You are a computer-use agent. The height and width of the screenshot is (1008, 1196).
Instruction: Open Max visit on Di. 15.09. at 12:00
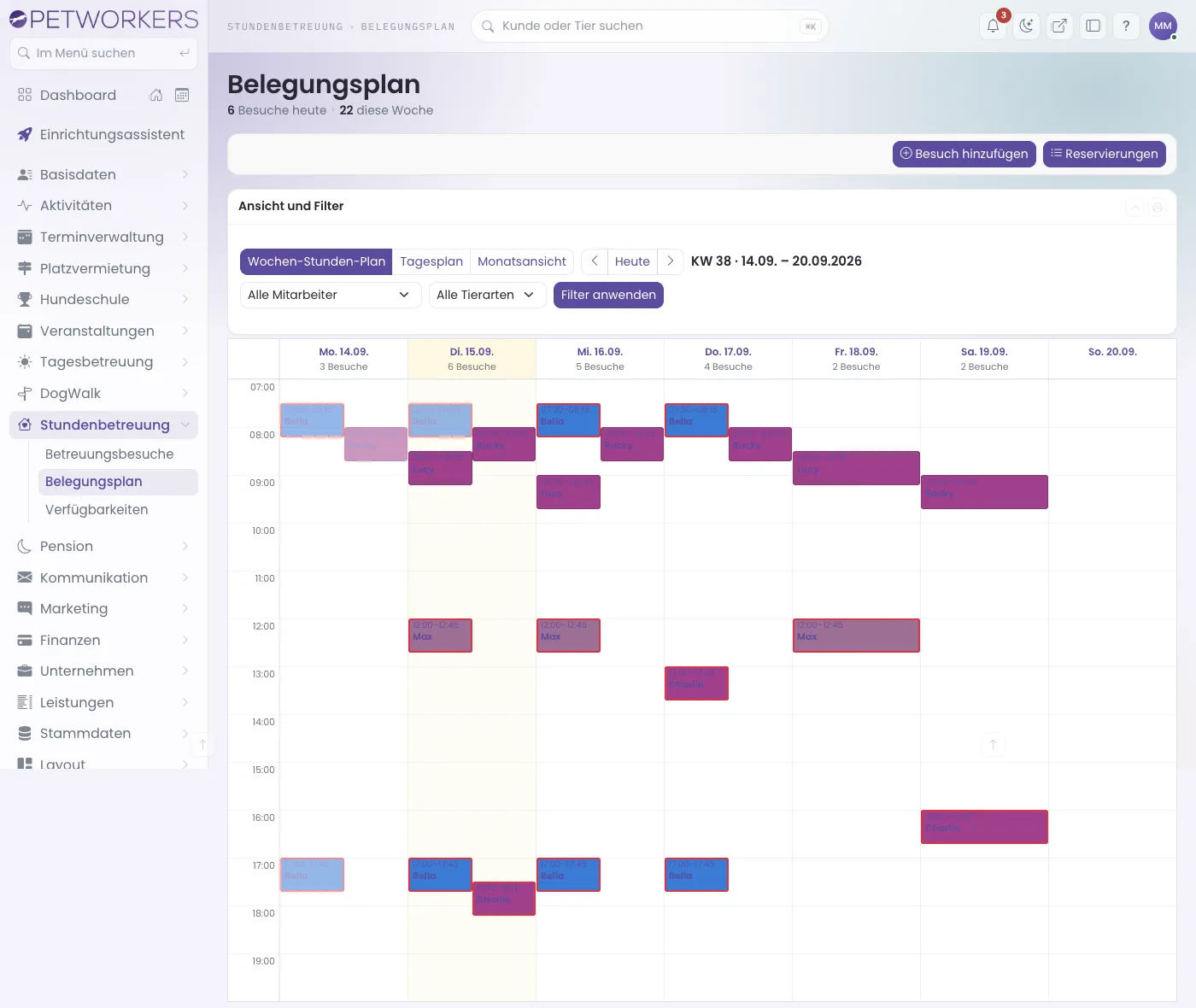click(440, 636)
